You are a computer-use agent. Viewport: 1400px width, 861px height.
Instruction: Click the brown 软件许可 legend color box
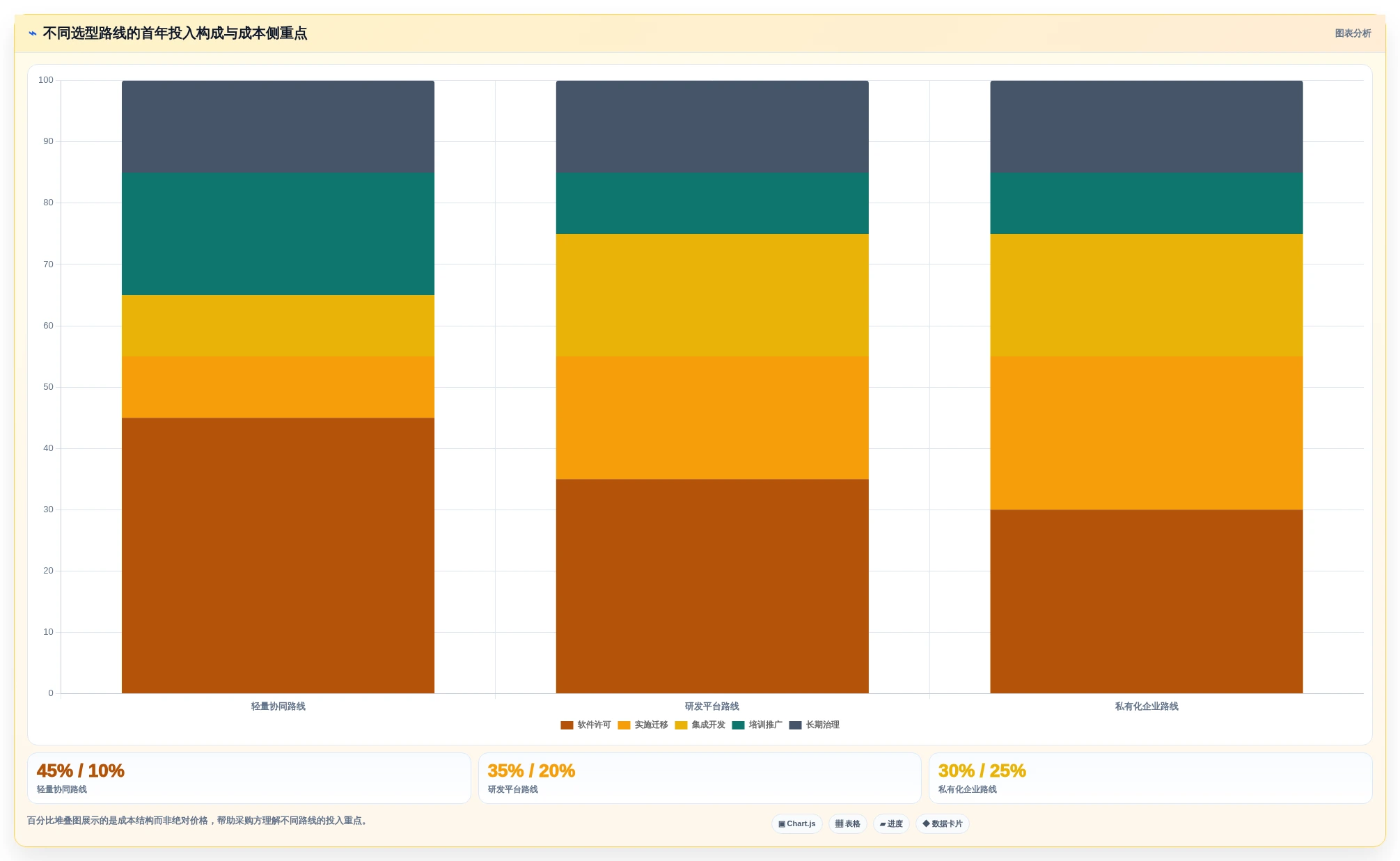(567, 725)
